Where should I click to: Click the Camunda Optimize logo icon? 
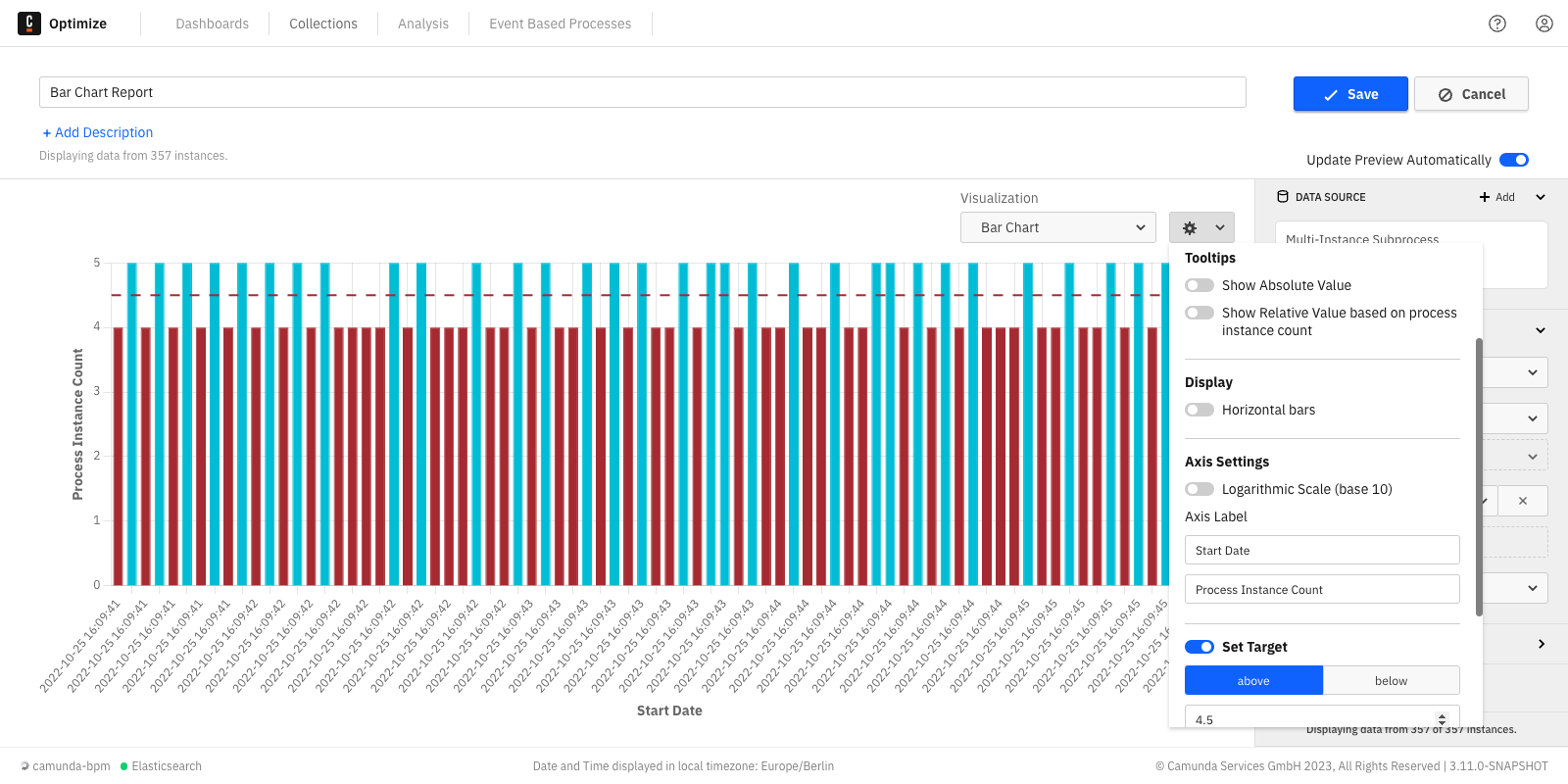(29, 24)
